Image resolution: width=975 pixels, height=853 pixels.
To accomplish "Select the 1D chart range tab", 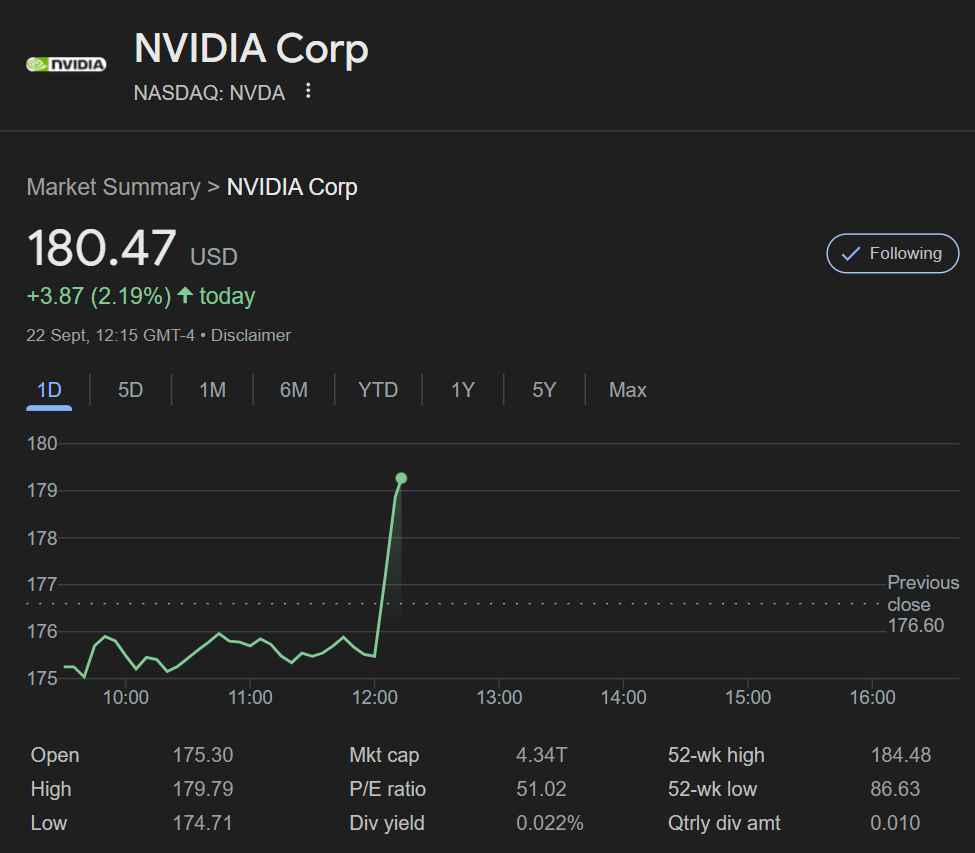I will [49, 390].
